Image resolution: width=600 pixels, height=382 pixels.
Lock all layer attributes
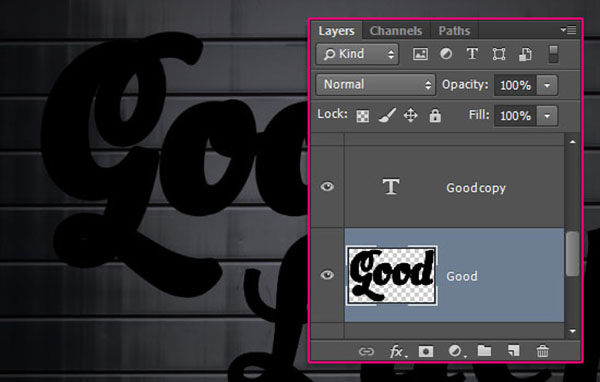click(435, 115)
